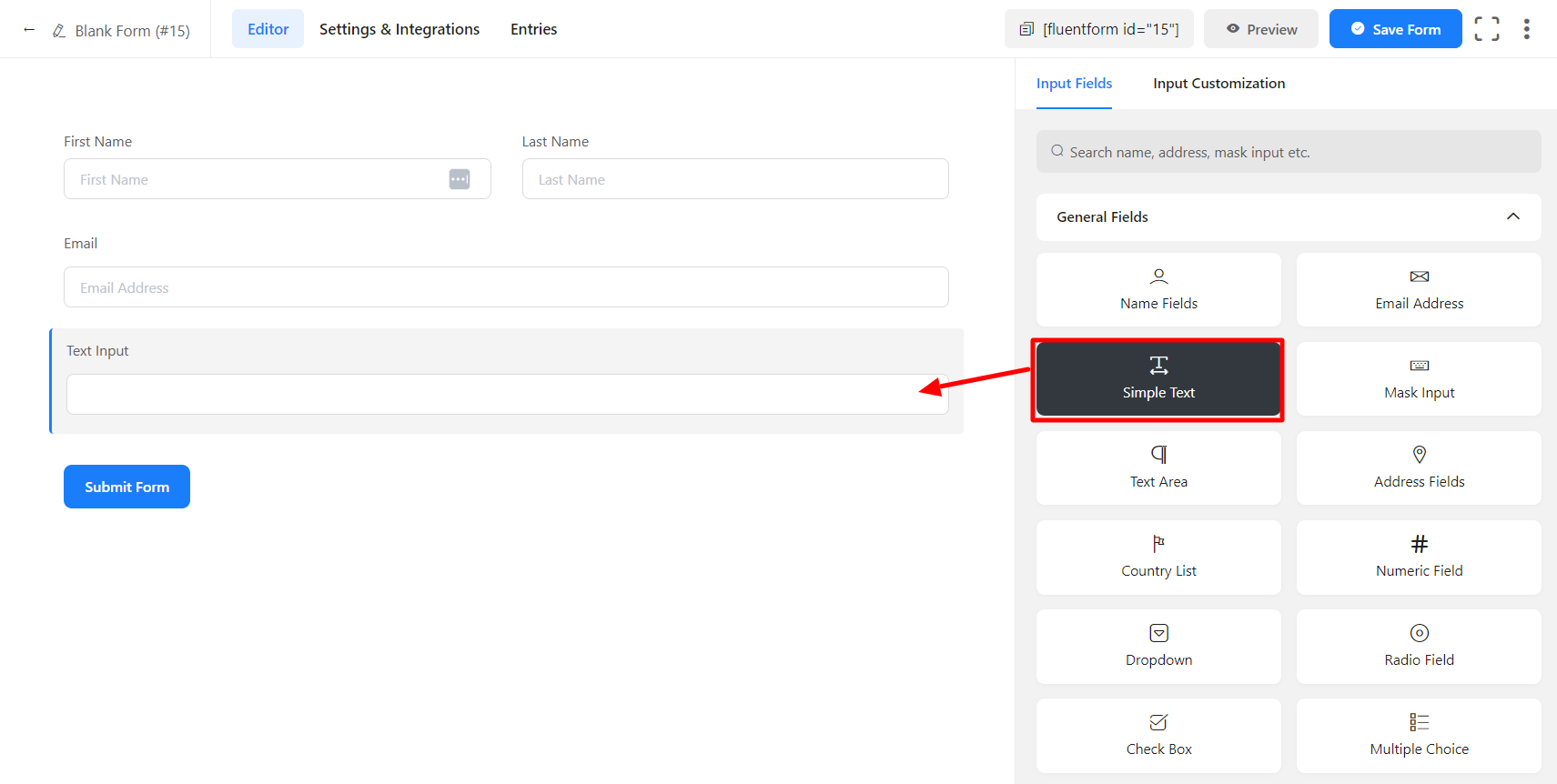Open Settings & Integrations tab

click(x=399, y=29)
